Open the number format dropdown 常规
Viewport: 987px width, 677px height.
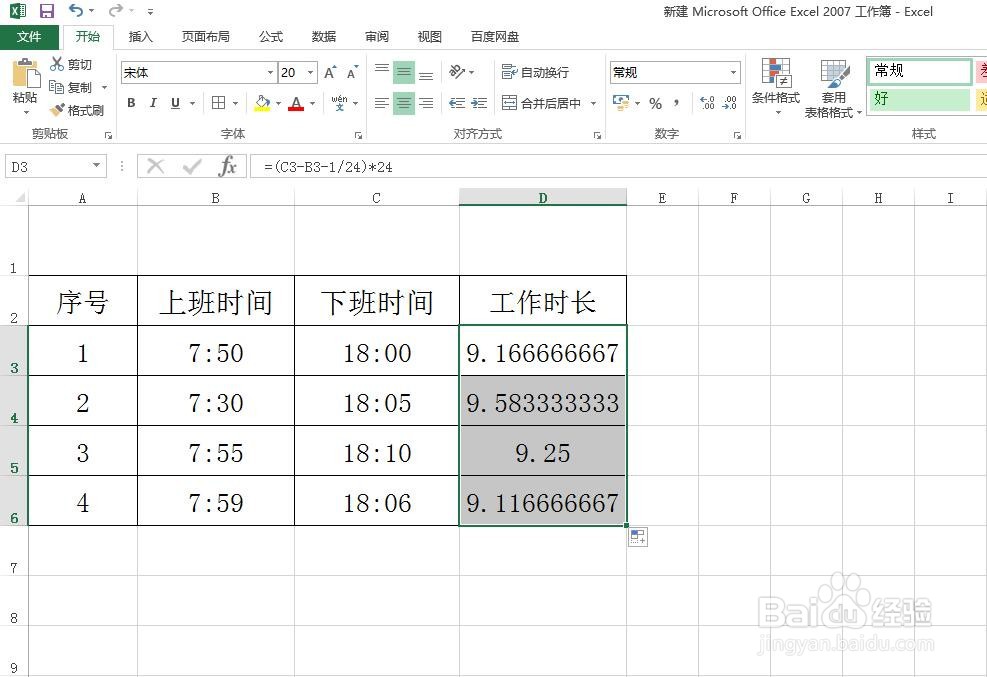[733, 72]
